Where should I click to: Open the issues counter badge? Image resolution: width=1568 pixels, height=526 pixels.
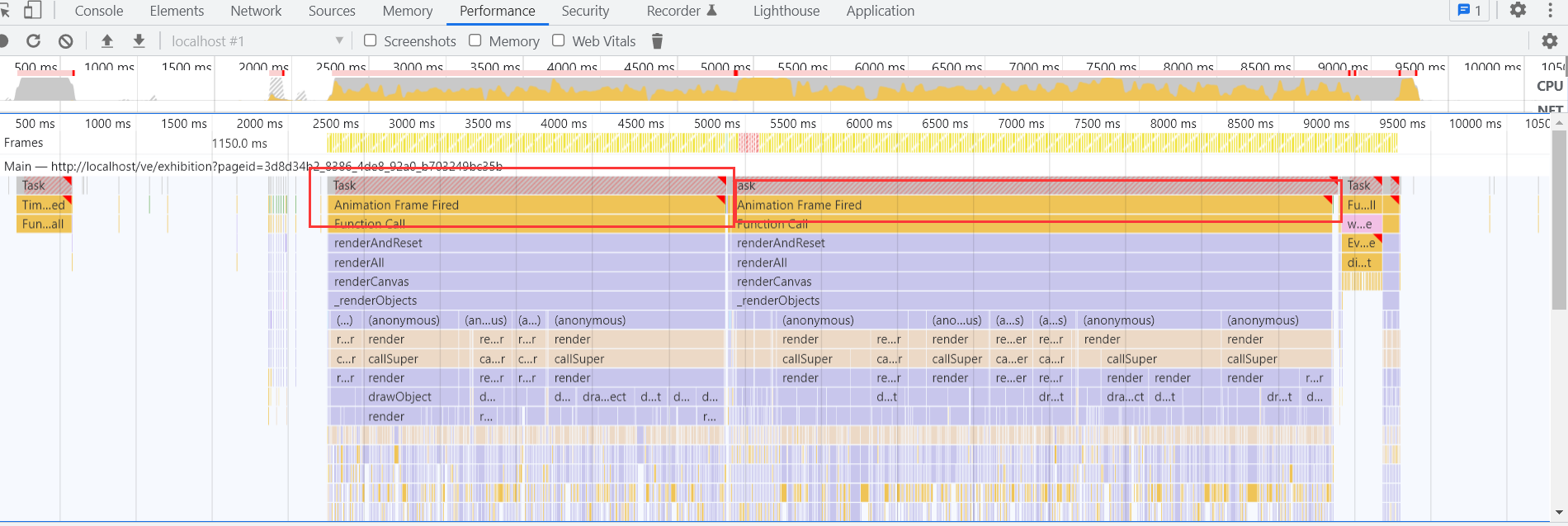pos(1469,10)
